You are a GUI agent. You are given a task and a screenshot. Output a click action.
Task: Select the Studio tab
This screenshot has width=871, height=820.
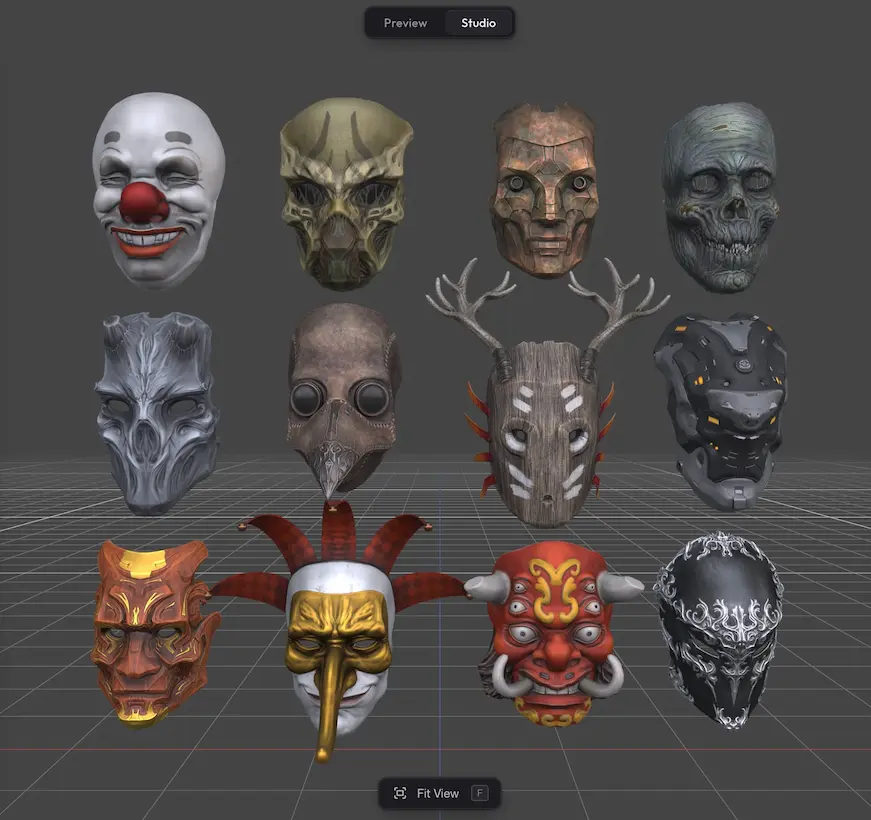point(478,23)
